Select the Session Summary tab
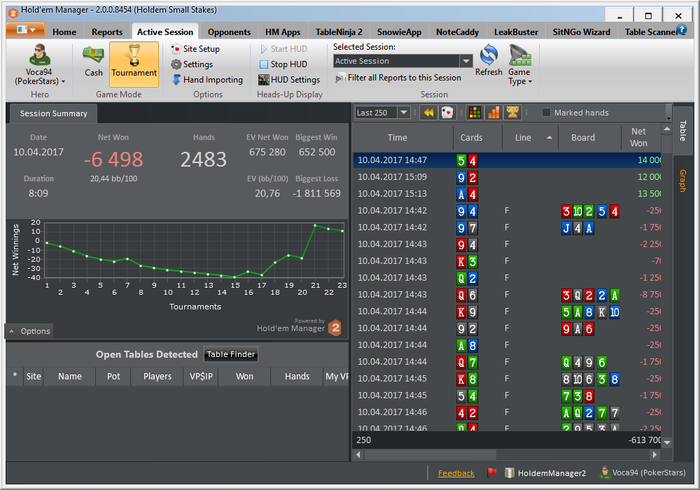This screenshot has height=490, width=700. point(53,113)
